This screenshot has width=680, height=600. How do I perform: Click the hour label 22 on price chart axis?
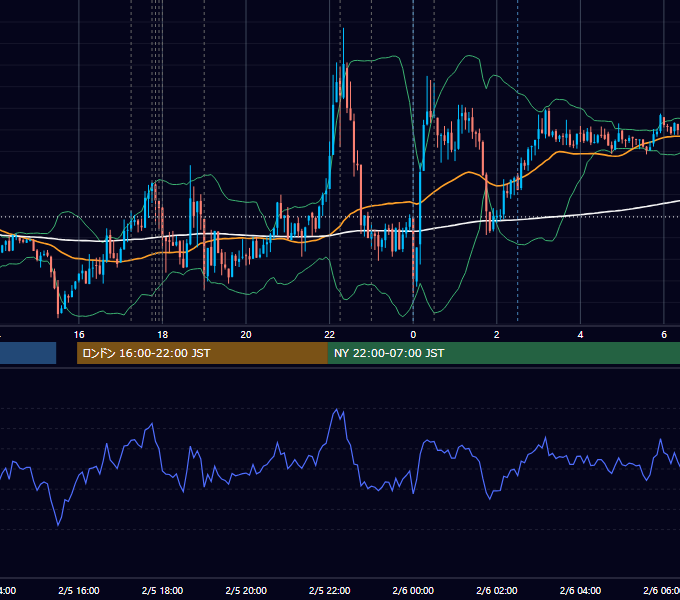tap(330, 335)
